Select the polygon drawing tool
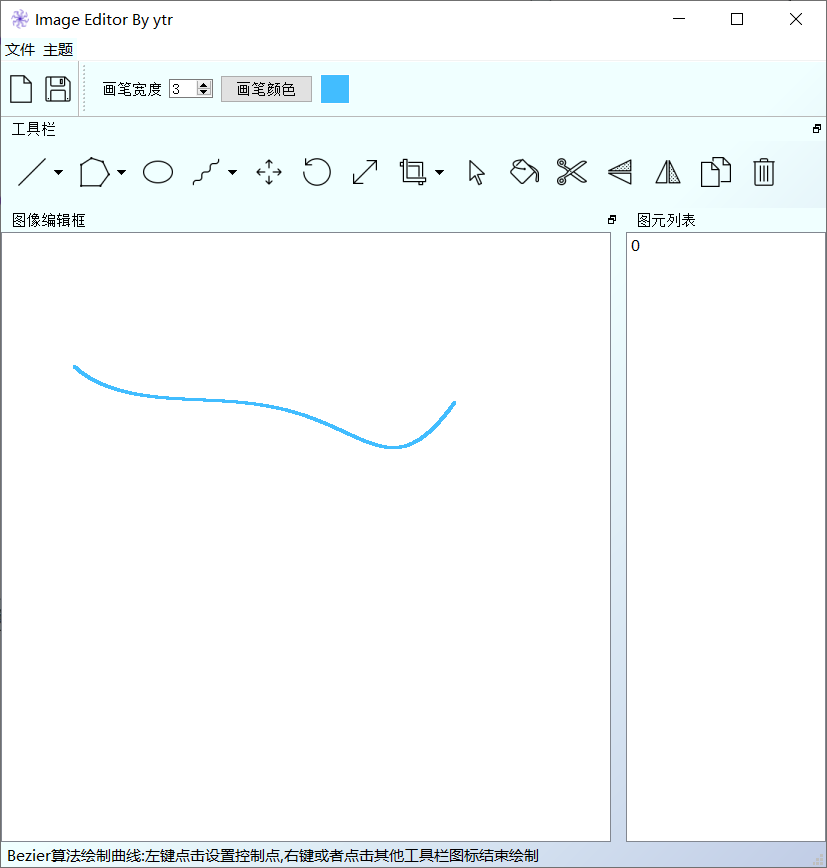Screen dimensions: 827x868 [x=95, y=172]
